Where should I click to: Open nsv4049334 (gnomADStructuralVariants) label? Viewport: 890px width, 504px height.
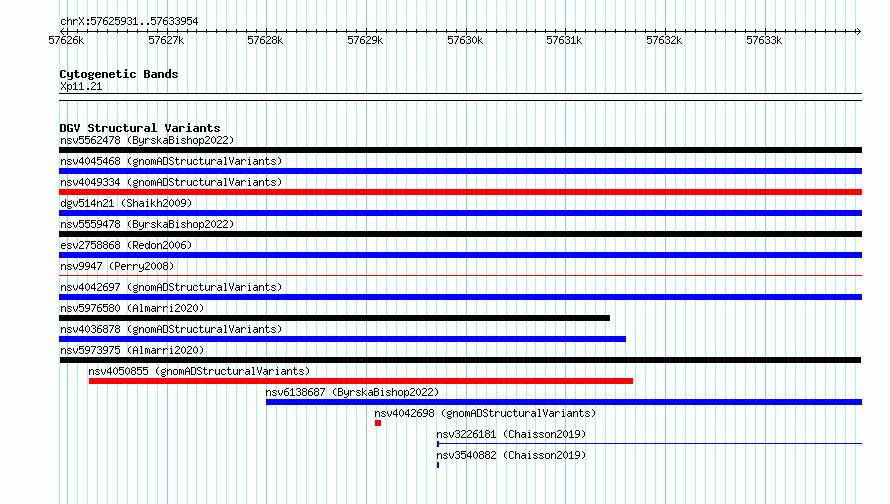coord(171,182)
